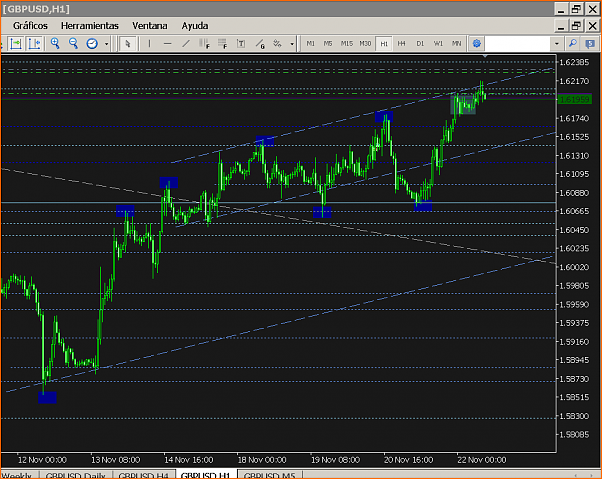Select blue rectangle at the 12 Nov low
Viewport: 602px width, 479px height.
tap(47, 397)
